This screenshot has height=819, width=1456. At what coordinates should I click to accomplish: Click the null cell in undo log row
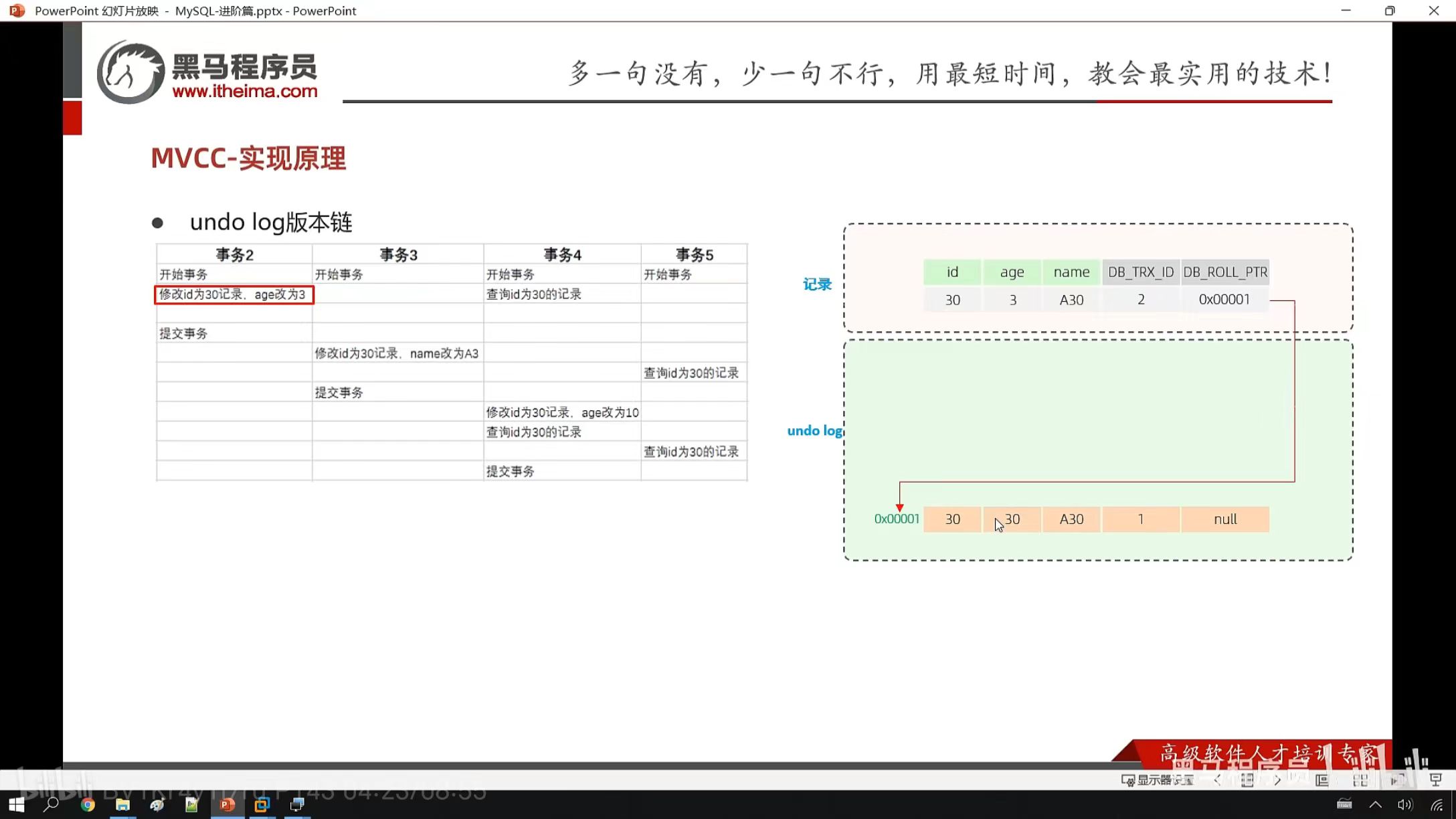pyautogui.click(x=1225, y=519)
